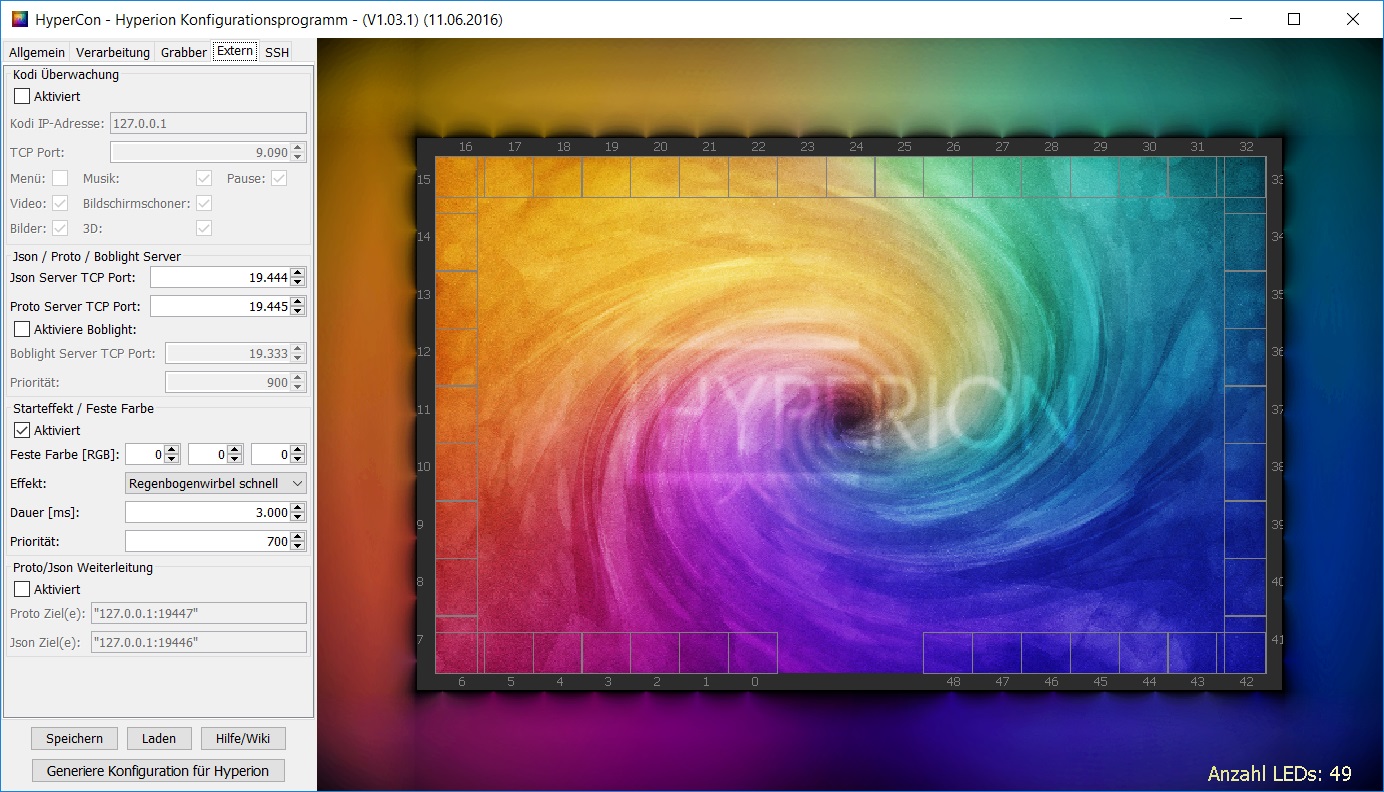Select LED zone 24 in the preview
Image resolution: width=1384 pixels, height=792 pixels.
tap(850, 177)
